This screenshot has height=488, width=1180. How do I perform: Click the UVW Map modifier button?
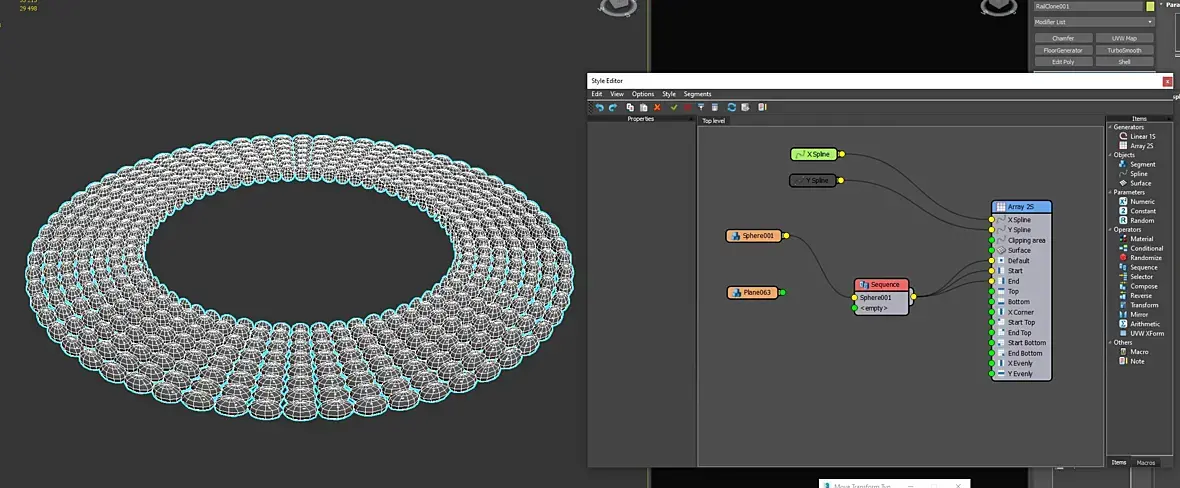click(x=1124, y=38)
